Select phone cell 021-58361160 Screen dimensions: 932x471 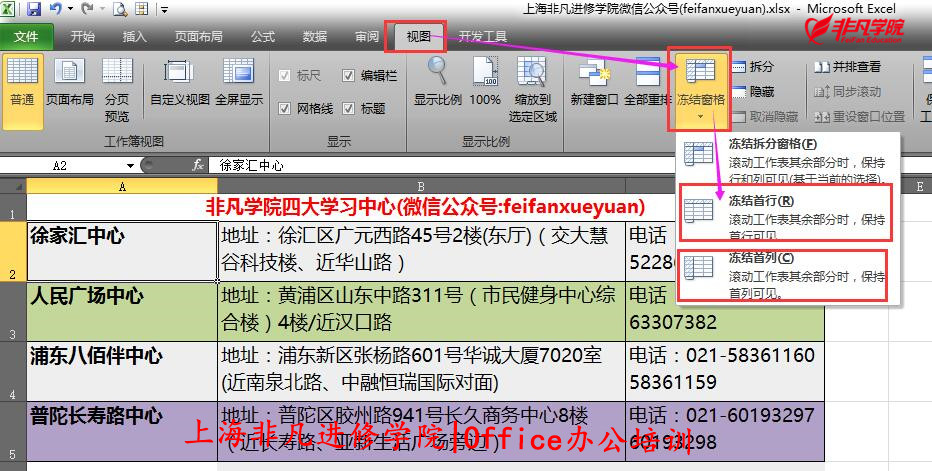[x=725, y=371]
